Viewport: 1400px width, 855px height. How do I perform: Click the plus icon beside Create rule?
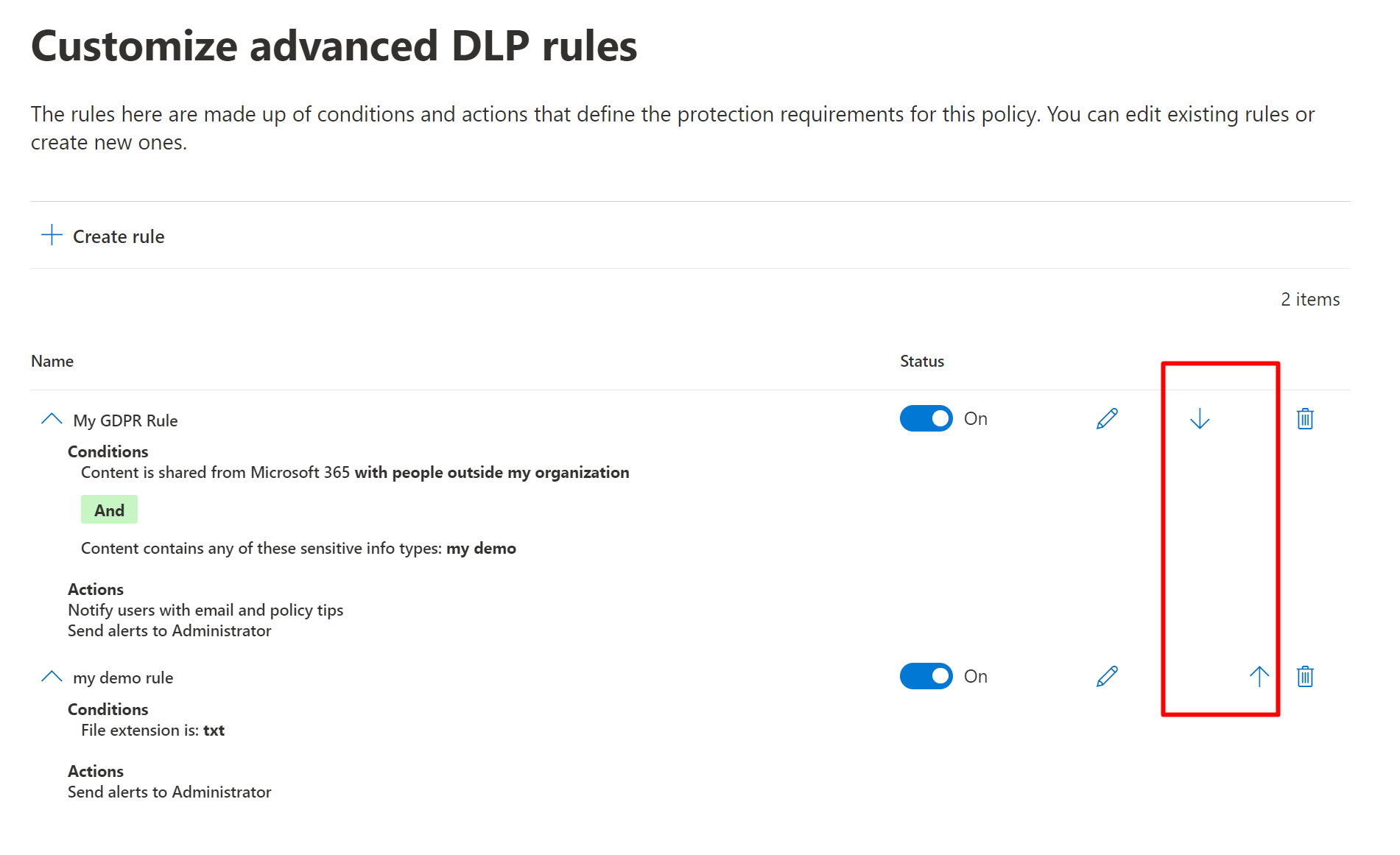coord(52,236)
